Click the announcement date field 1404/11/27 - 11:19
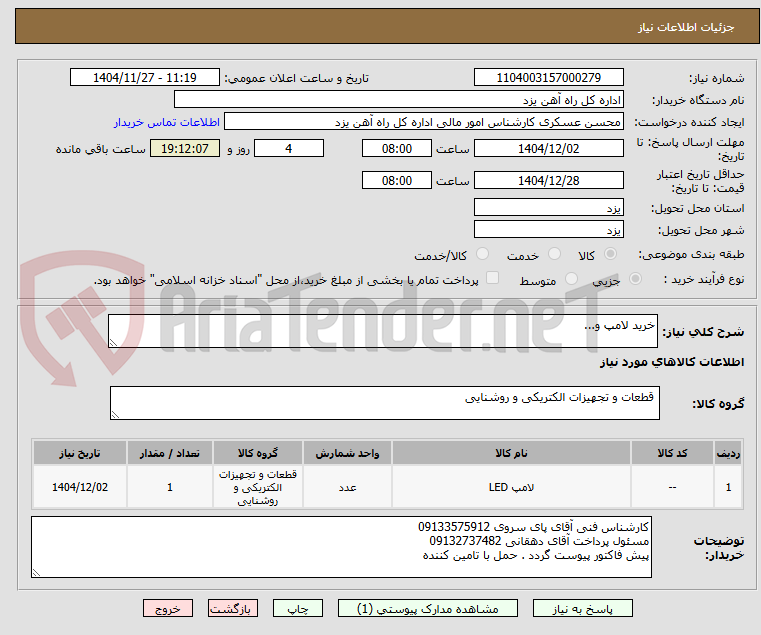 coord(145,77)
